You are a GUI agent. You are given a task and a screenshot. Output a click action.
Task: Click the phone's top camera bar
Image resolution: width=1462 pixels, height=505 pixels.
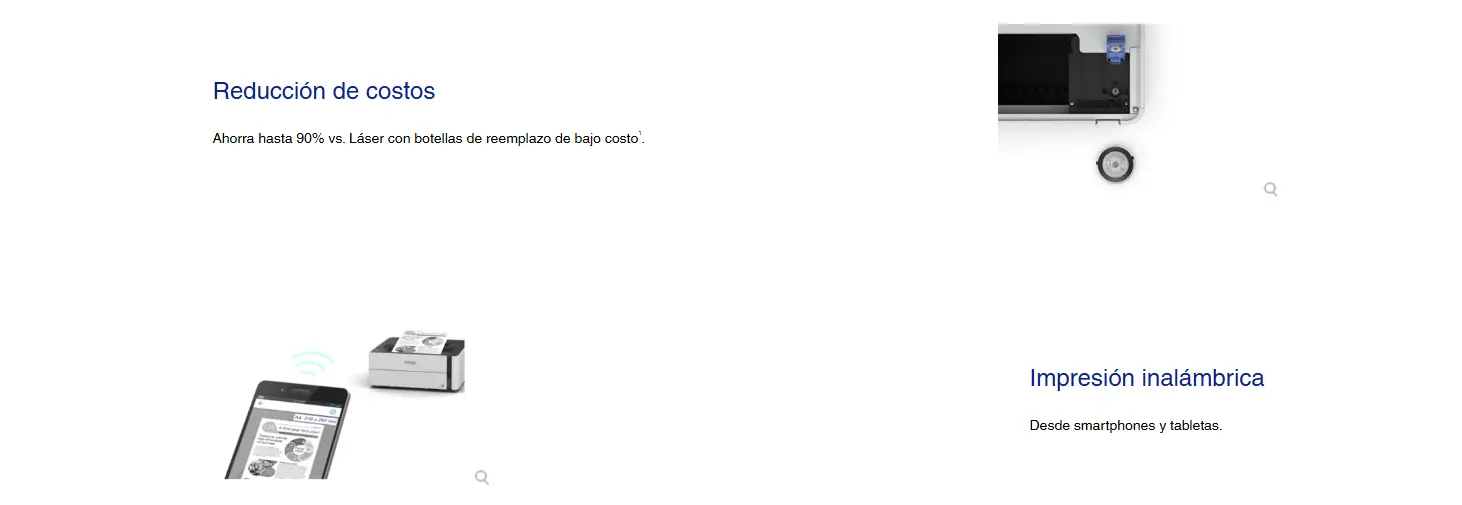pyautogui.click(x=303, y=388)
